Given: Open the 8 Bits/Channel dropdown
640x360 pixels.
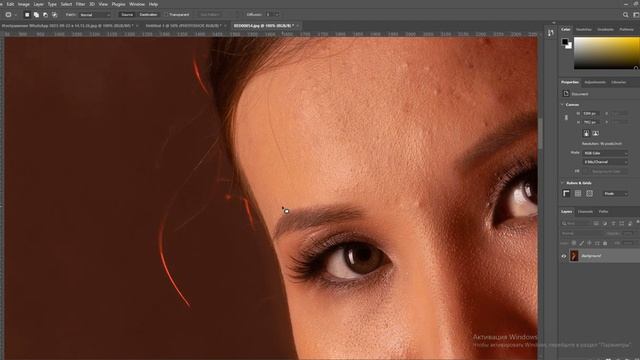Looking at the screenshot, I should pos(605,162).
